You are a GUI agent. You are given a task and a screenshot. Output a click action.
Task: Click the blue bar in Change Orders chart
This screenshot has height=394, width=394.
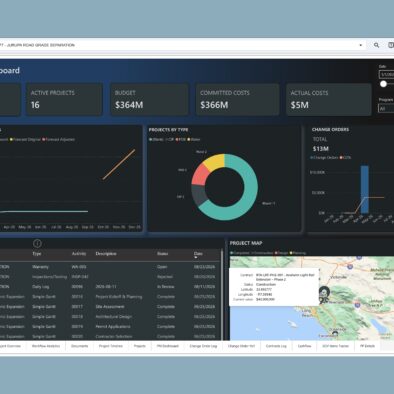point(365,189)
